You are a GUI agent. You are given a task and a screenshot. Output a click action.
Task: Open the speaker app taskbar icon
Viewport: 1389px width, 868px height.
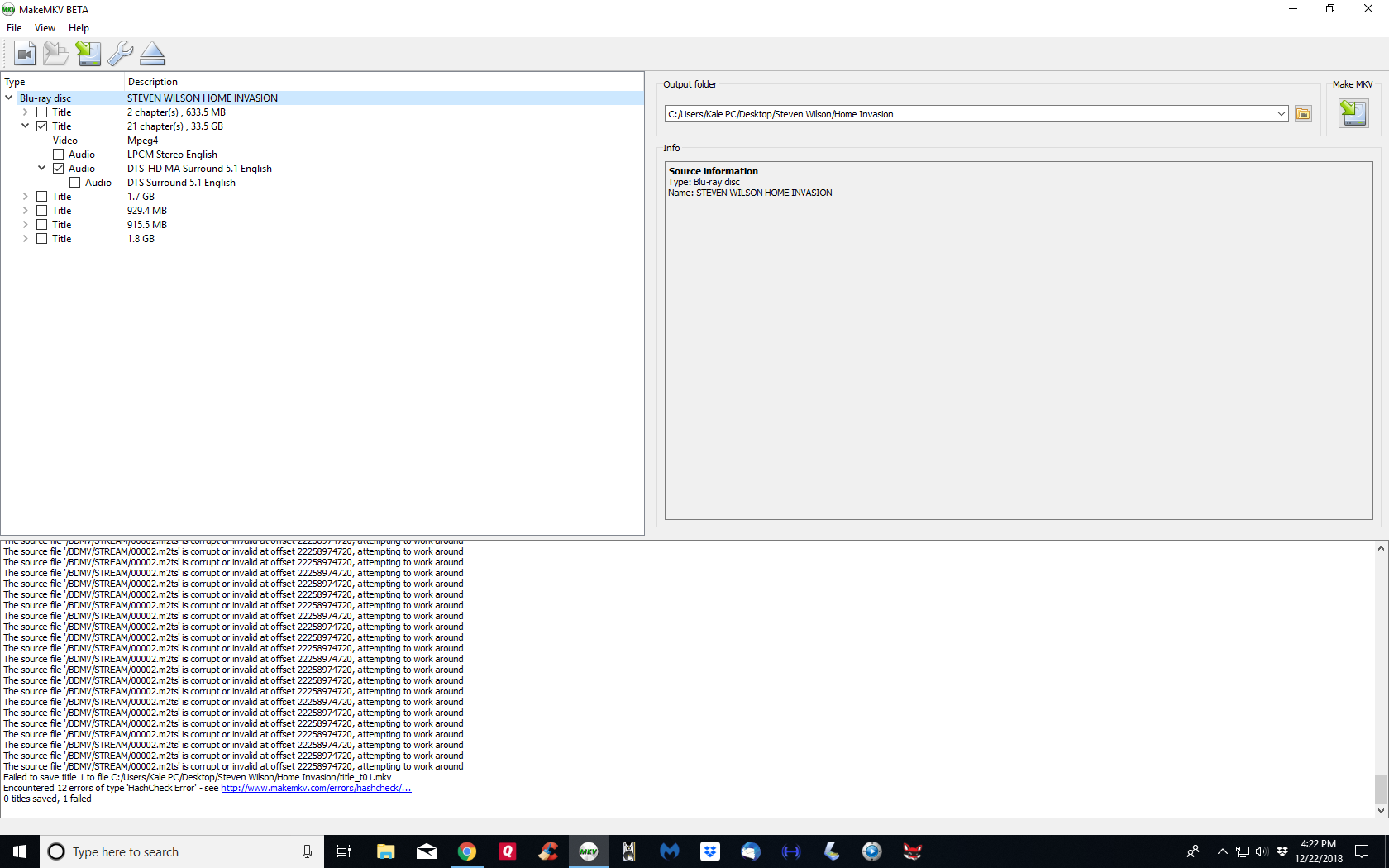click(629, 851)
